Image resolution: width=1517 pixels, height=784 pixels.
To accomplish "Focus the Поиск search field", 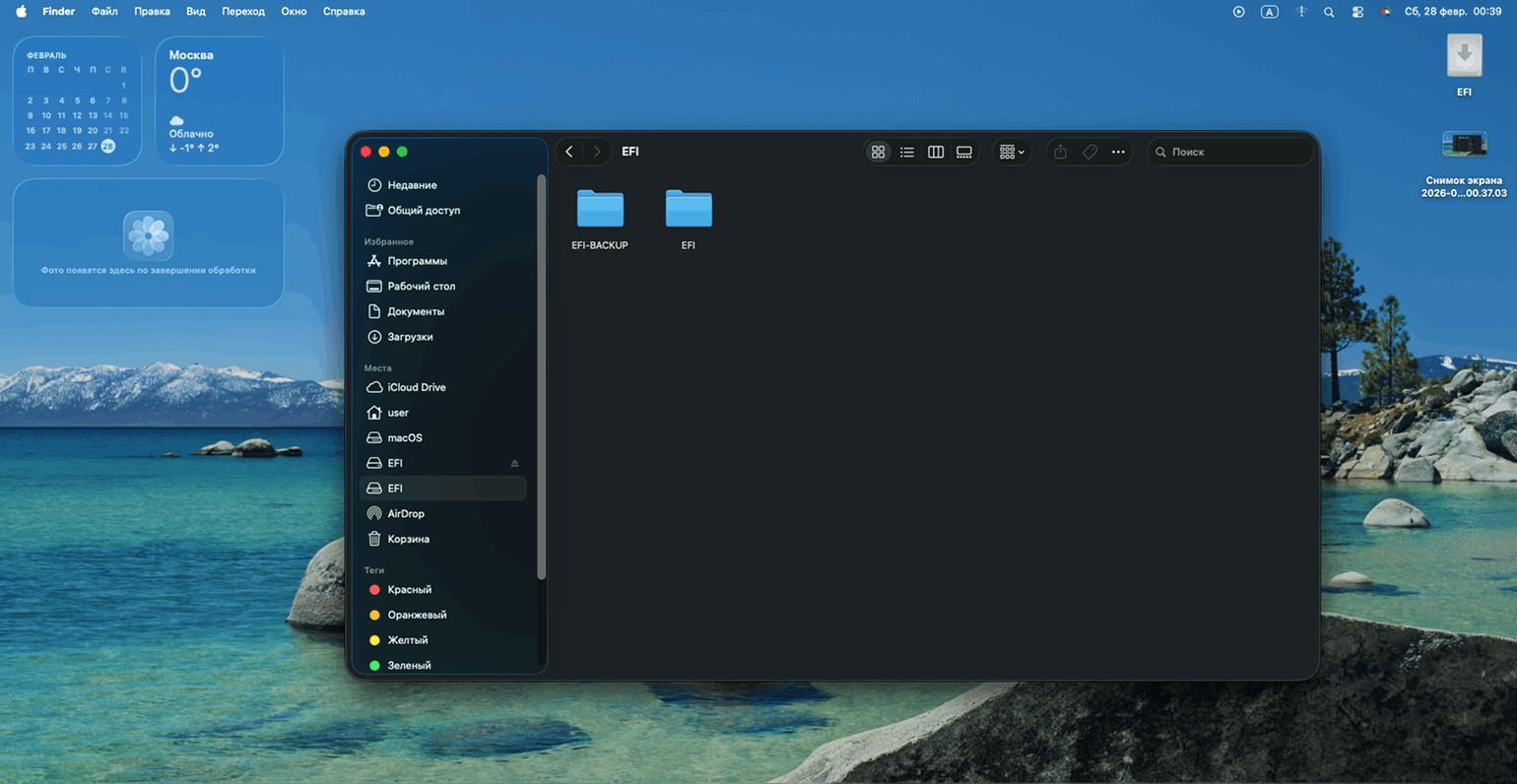I will [1230, 152].
